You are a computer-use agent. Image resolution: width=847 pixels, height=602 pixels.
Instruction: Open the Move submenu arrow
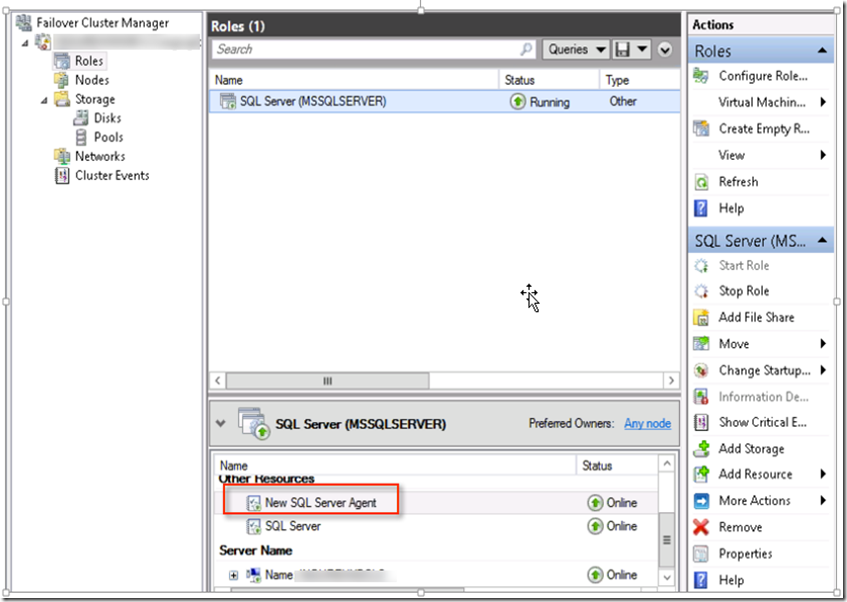[x=823, y=343]
